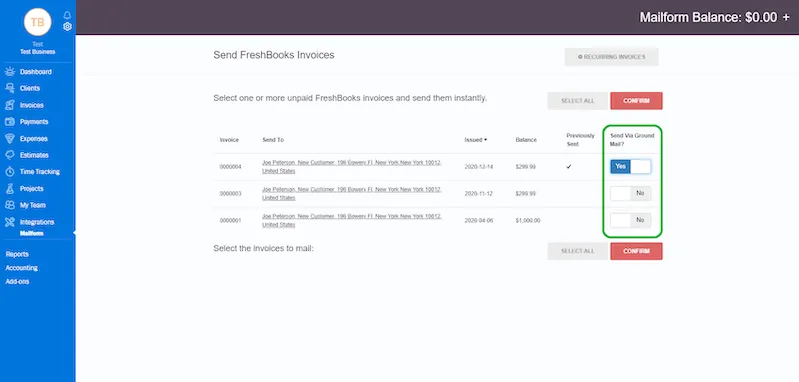Click balance $1,000.00
799x382 pixels.
[x=528, y=221]
